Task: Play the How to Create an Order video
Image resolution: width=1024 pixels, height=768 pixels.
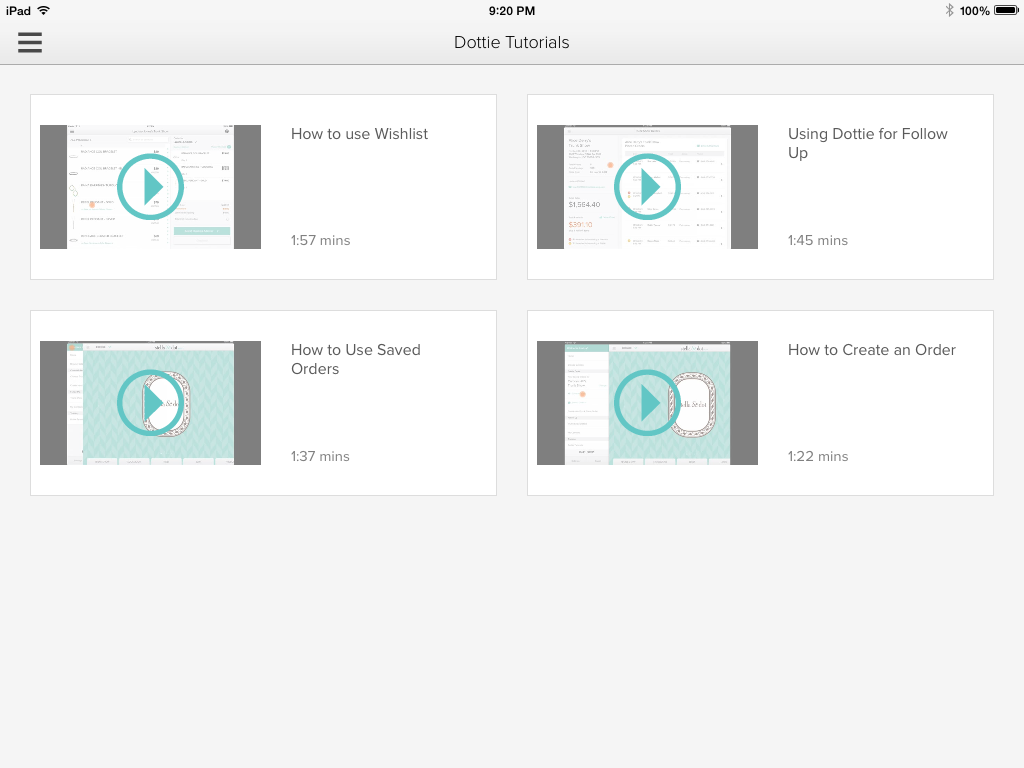Action: click(x=647, y=403)
